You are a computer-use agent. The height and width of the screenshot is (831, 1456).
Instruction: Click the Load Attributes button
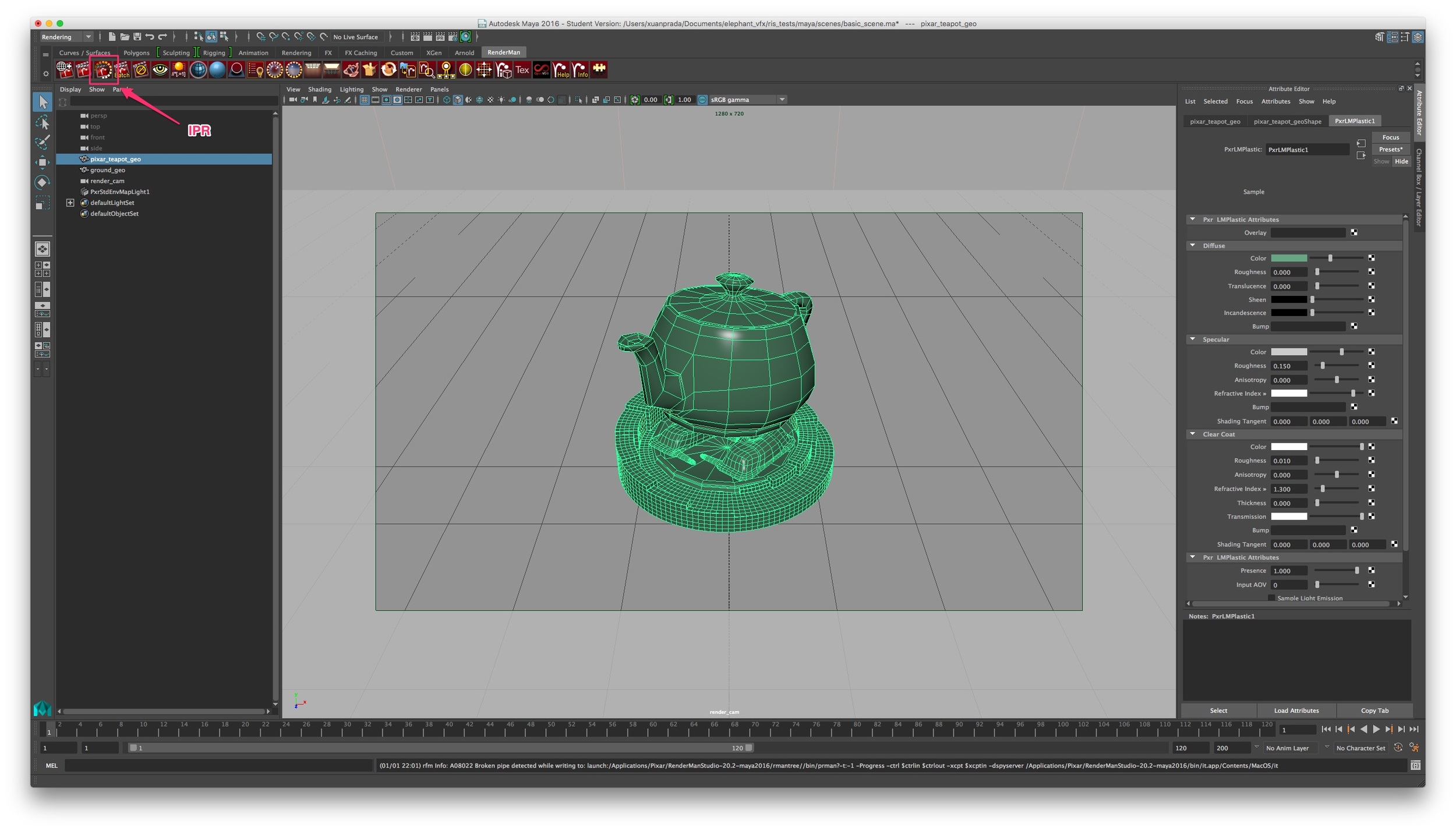coord(1296,710)
